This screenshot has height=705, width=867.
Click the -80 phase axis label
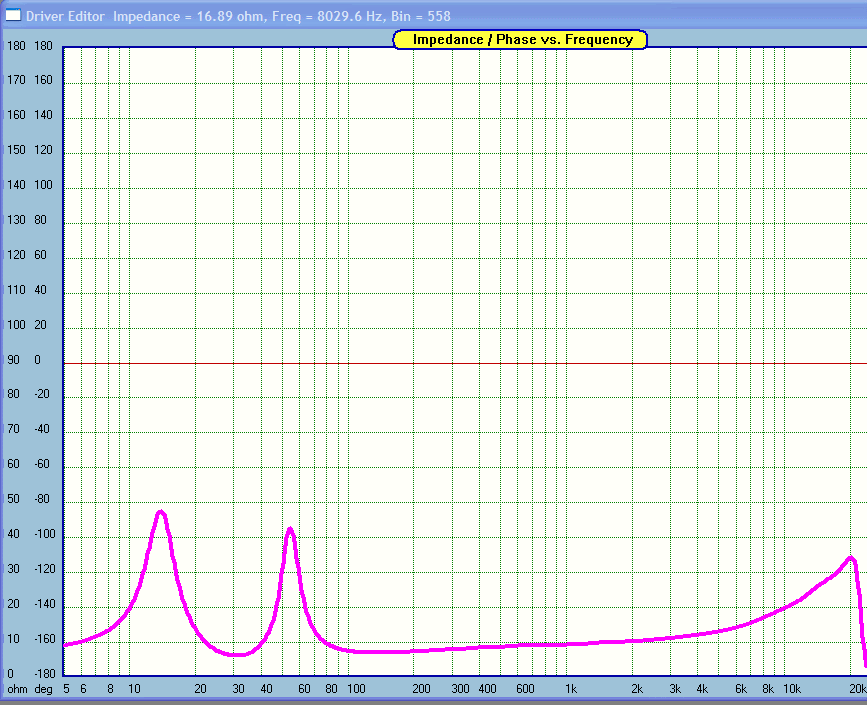42,499
